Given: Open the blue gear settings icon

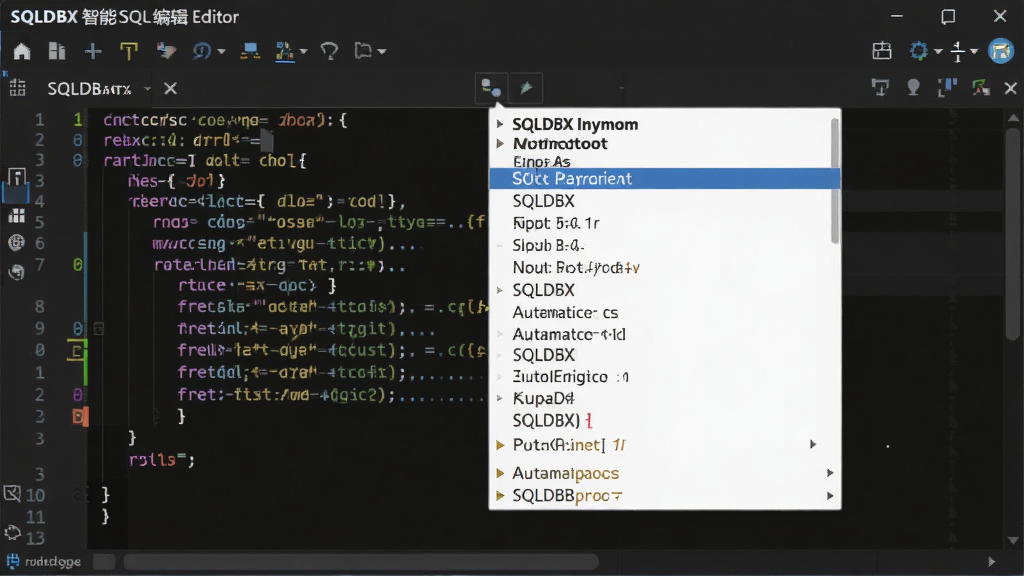Looking at the screenshot, I should (918, 51).
